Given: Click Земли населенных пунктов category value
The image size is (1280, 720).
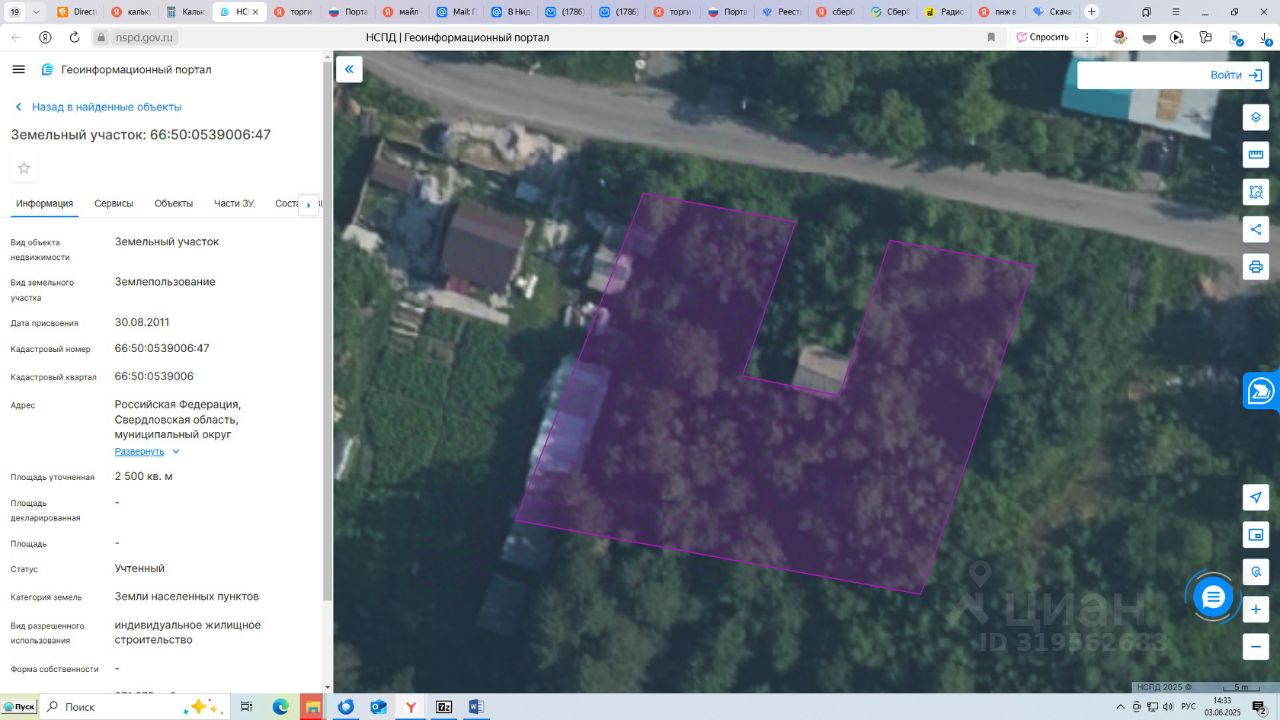Looking at the screenshot, I should coord(187,596).
